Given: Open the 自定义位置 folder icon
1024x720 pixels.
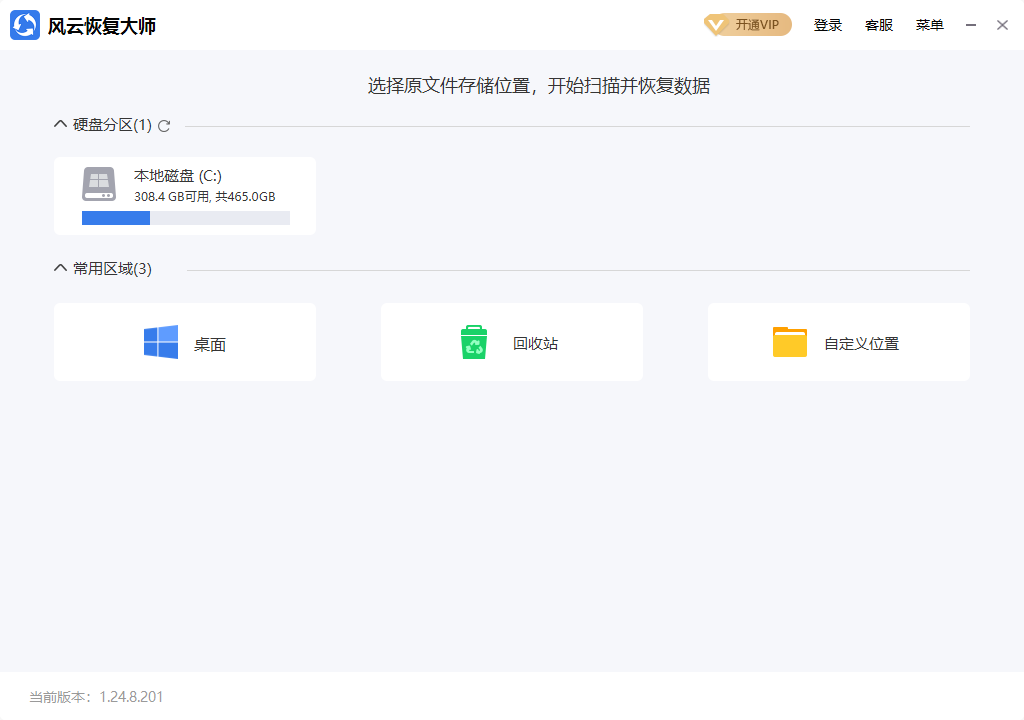Looking at the screenshot, I should click(790, 341).
